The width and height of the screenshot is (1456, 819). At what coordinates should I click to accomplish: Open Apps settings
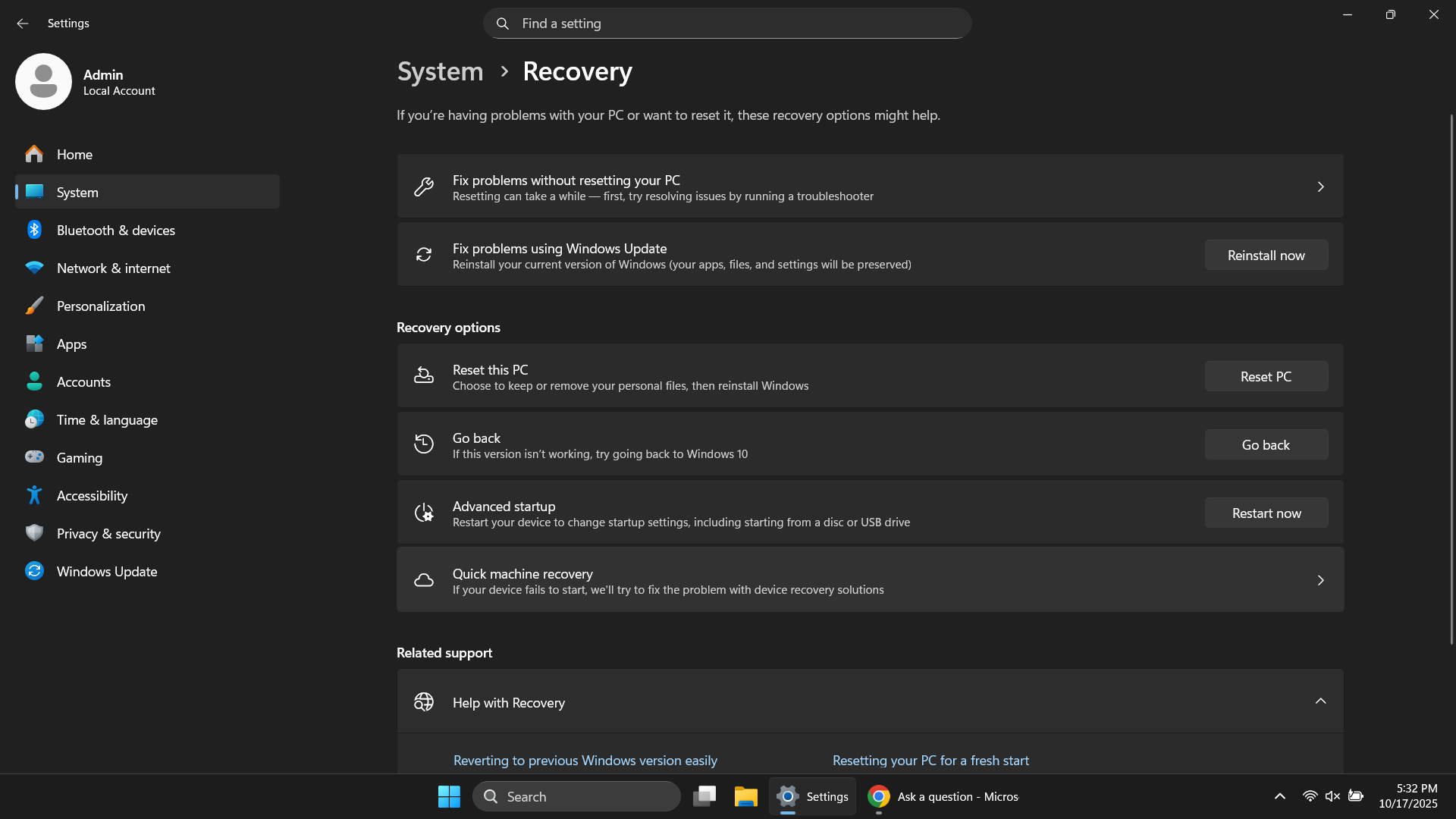click(x=70, y=344)
